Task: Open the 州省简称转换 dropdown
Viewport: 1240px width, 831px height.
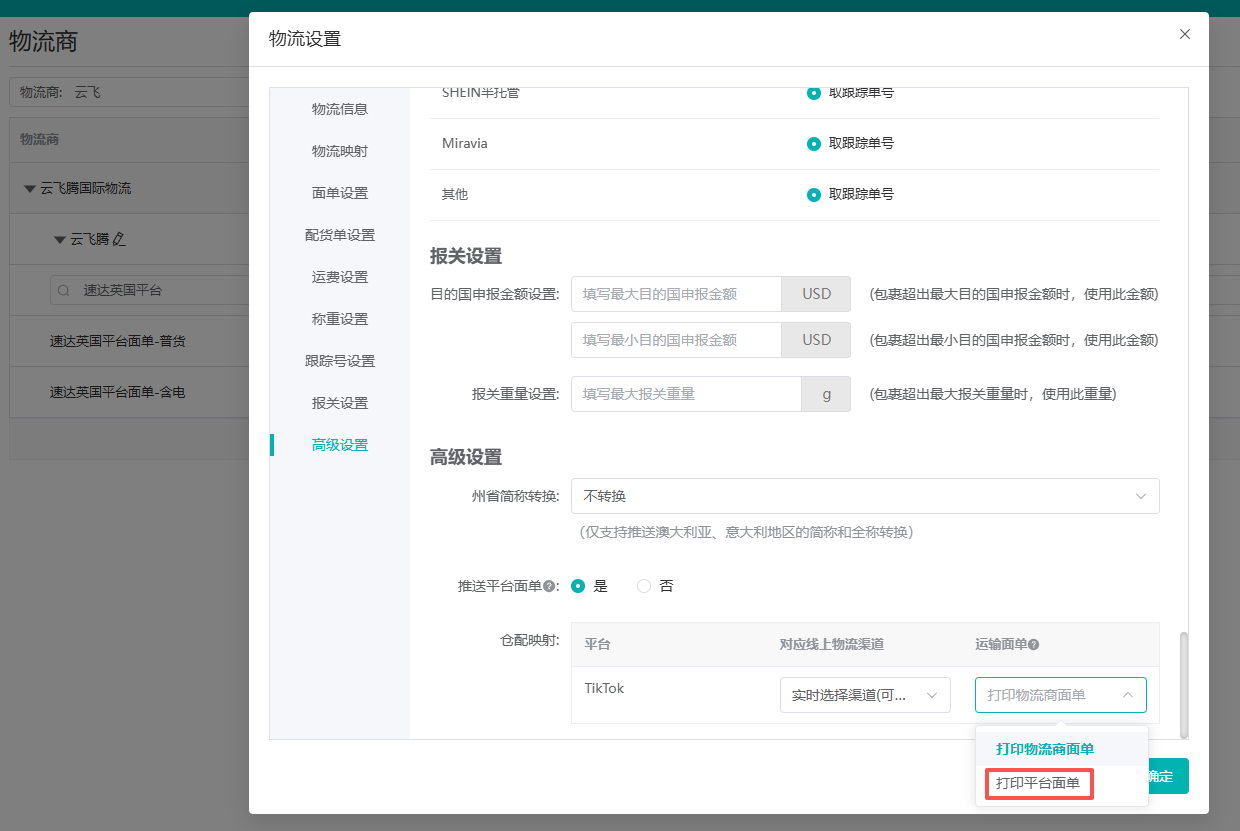Action: coord(864,496)
